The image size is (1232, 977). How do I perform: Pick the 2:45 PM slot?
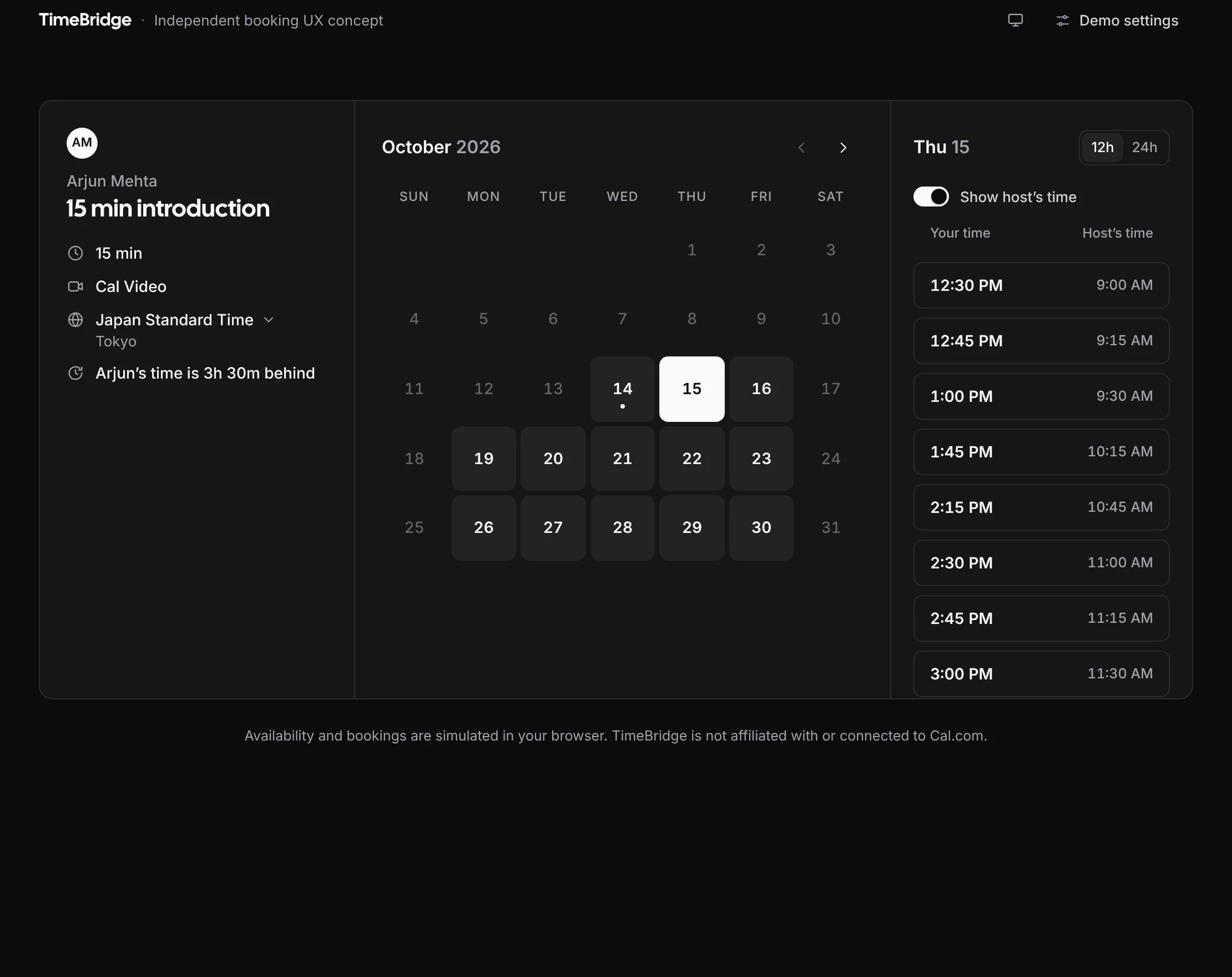[1041, 618]
